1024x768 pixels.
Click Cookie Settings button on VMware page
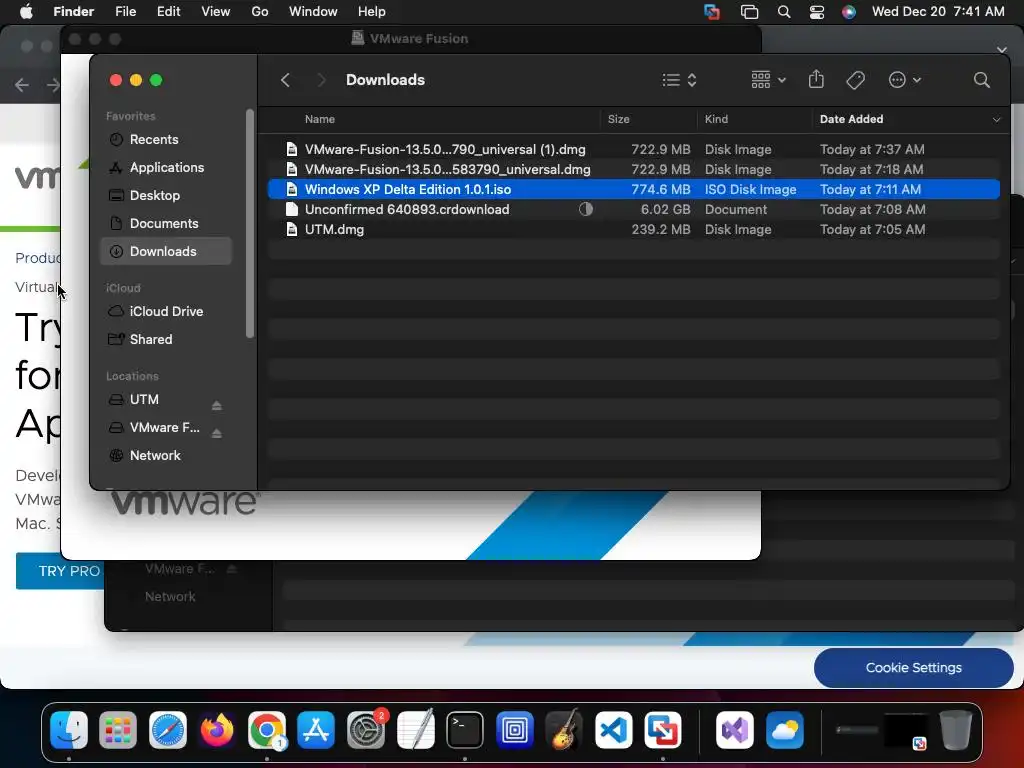914,668
